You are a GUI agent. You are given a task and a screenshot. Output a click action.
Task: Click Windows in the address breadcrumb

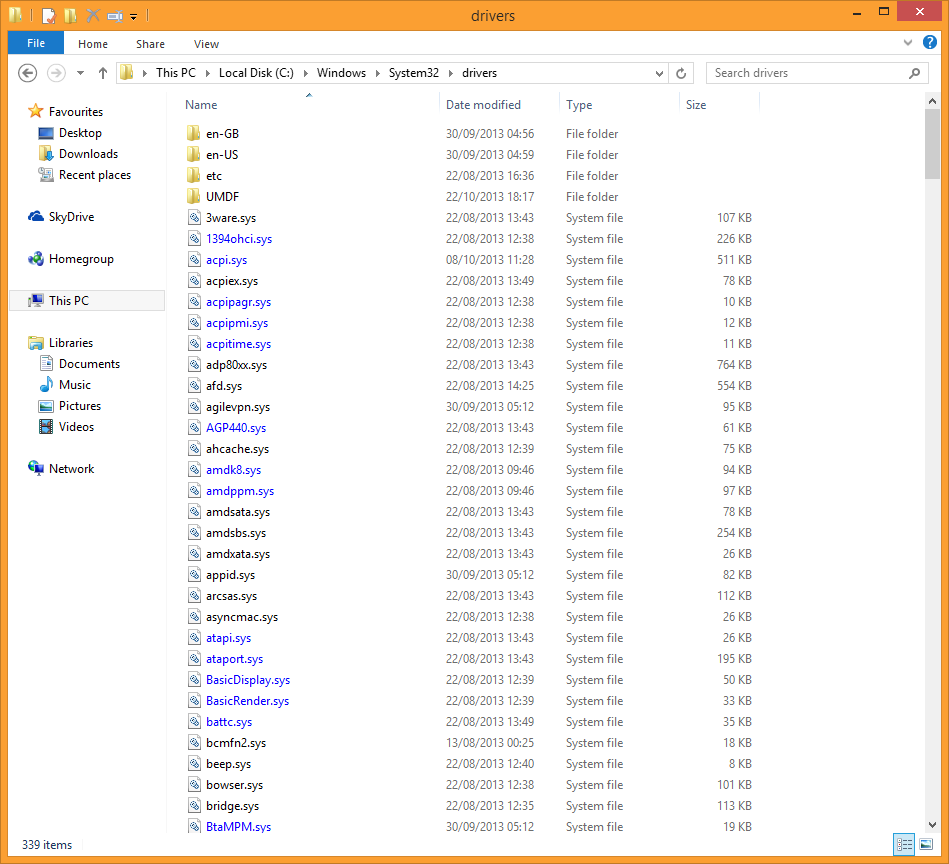tap(341, 73)
